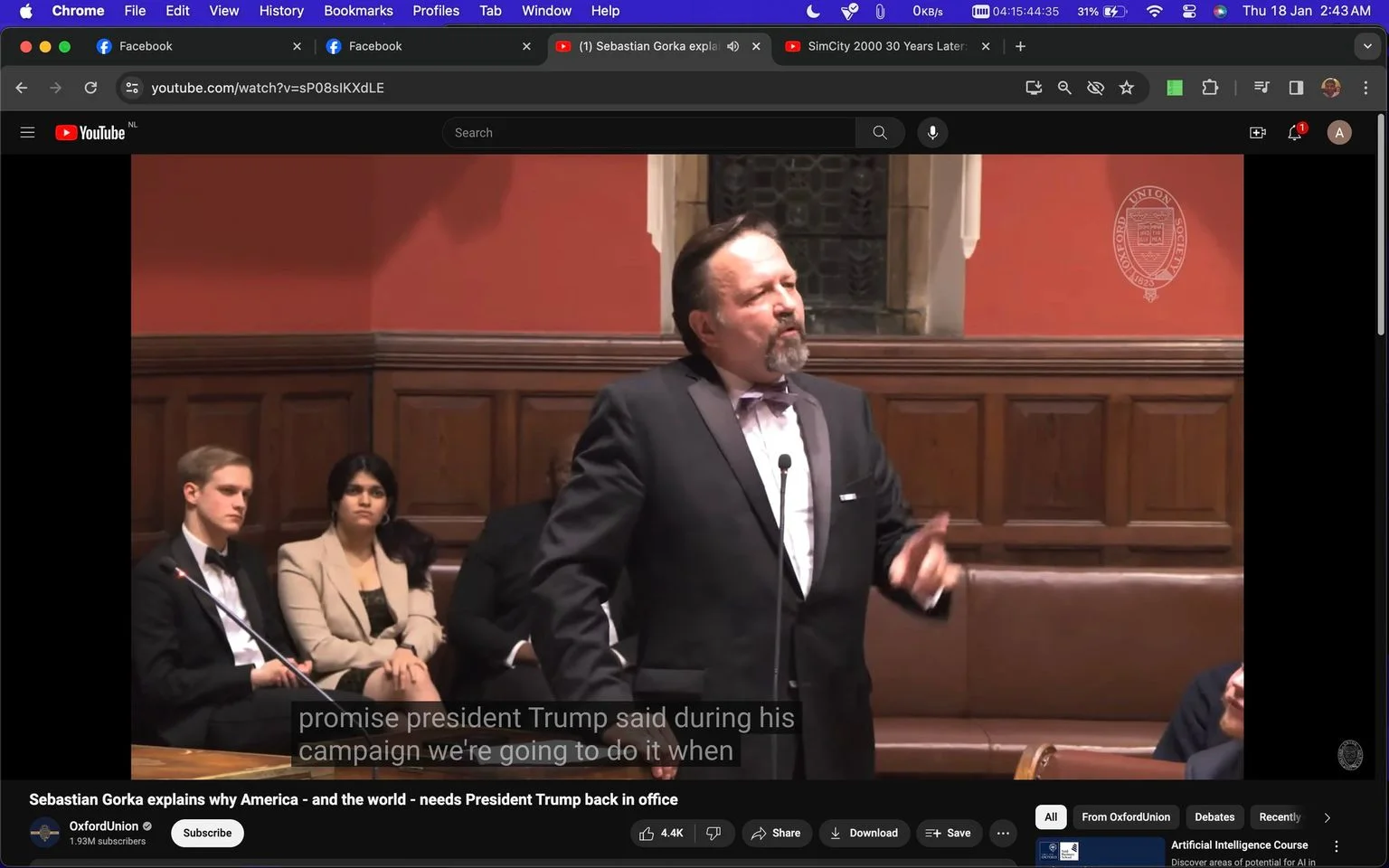
Task: Bookmark this page with the star
Action: tap(1126, 88)
